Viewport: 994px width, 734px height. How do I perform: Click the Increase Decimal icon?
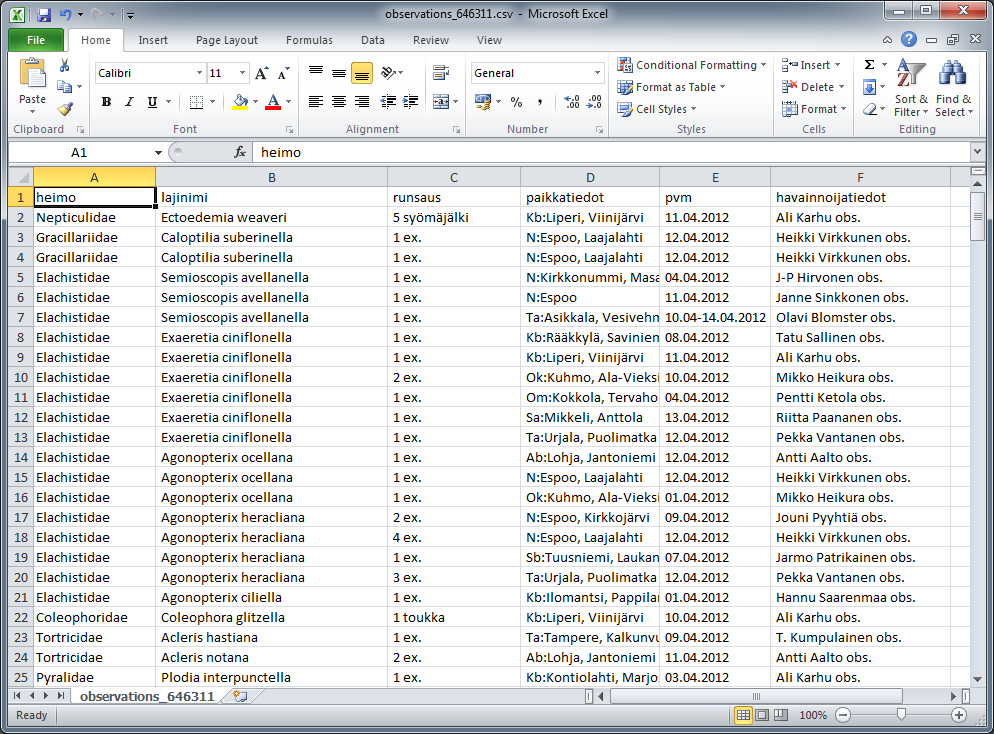tap(572, 101)
